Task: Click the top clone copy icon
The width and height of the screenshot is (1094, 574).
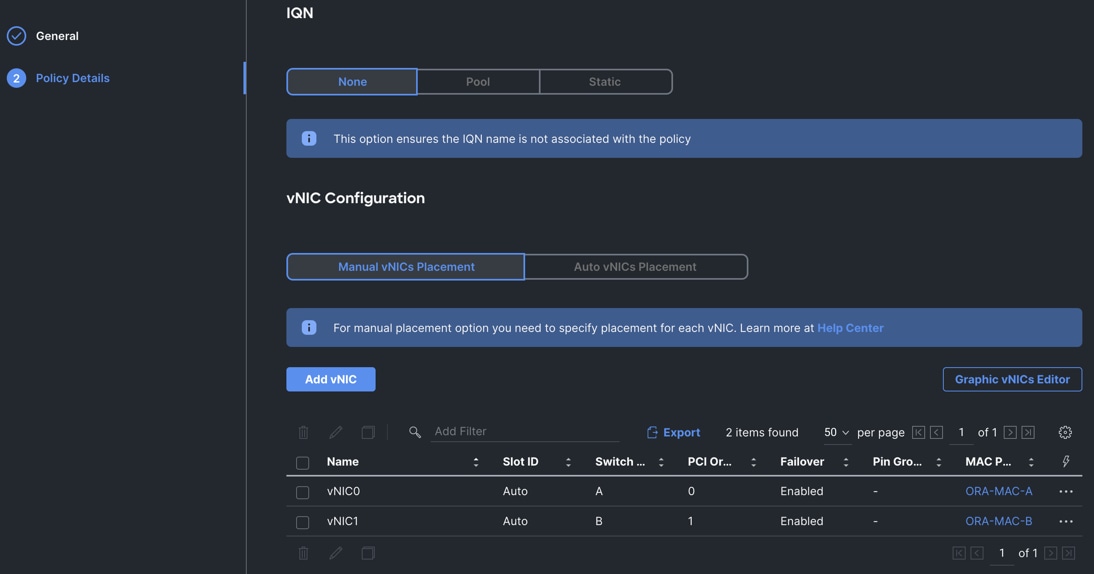Action: pyautogui.click(x=368, y=432)
